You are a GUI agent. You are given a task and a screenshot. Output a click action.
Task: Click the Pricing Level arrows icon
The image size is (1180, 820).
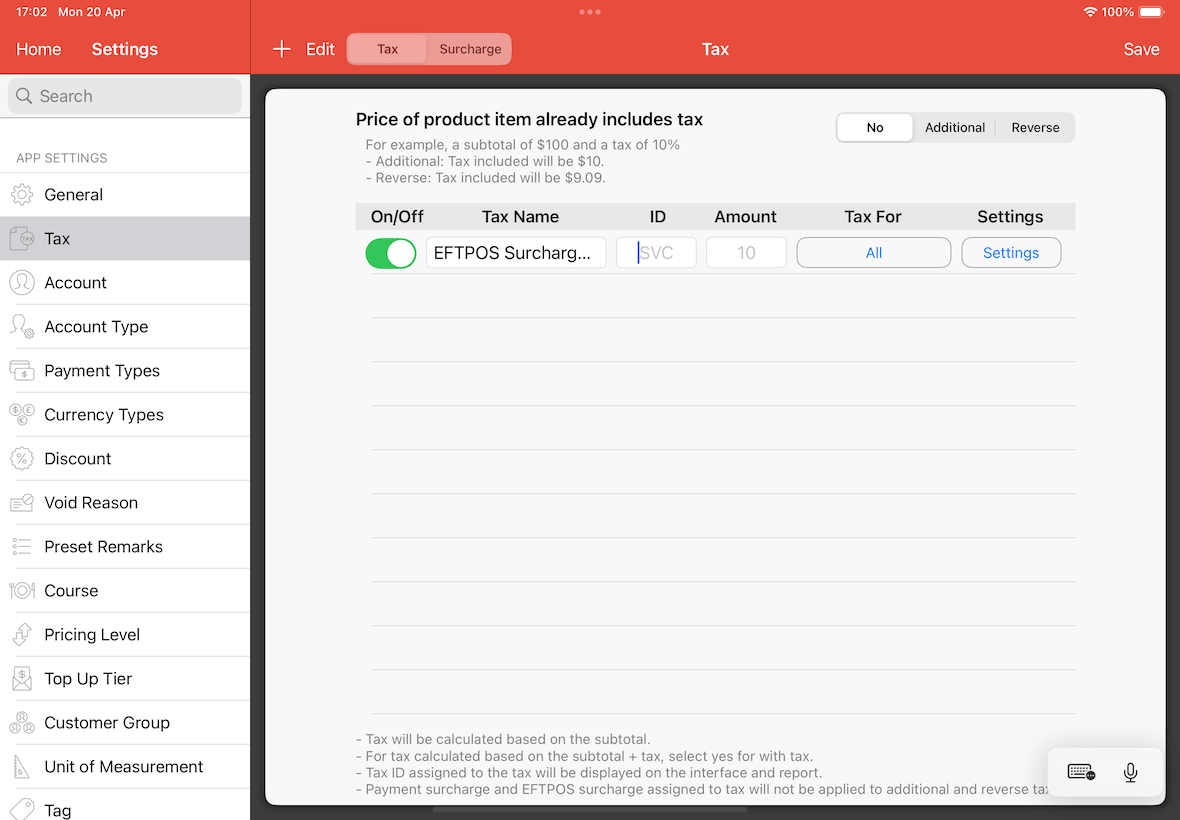(x=22, y=635)
